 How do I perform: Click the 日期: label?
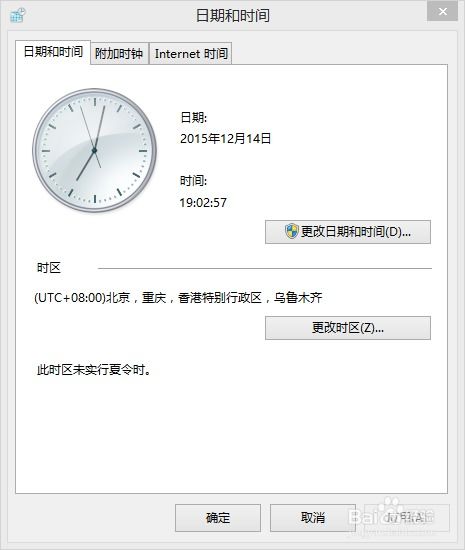(x=194, y=117)
